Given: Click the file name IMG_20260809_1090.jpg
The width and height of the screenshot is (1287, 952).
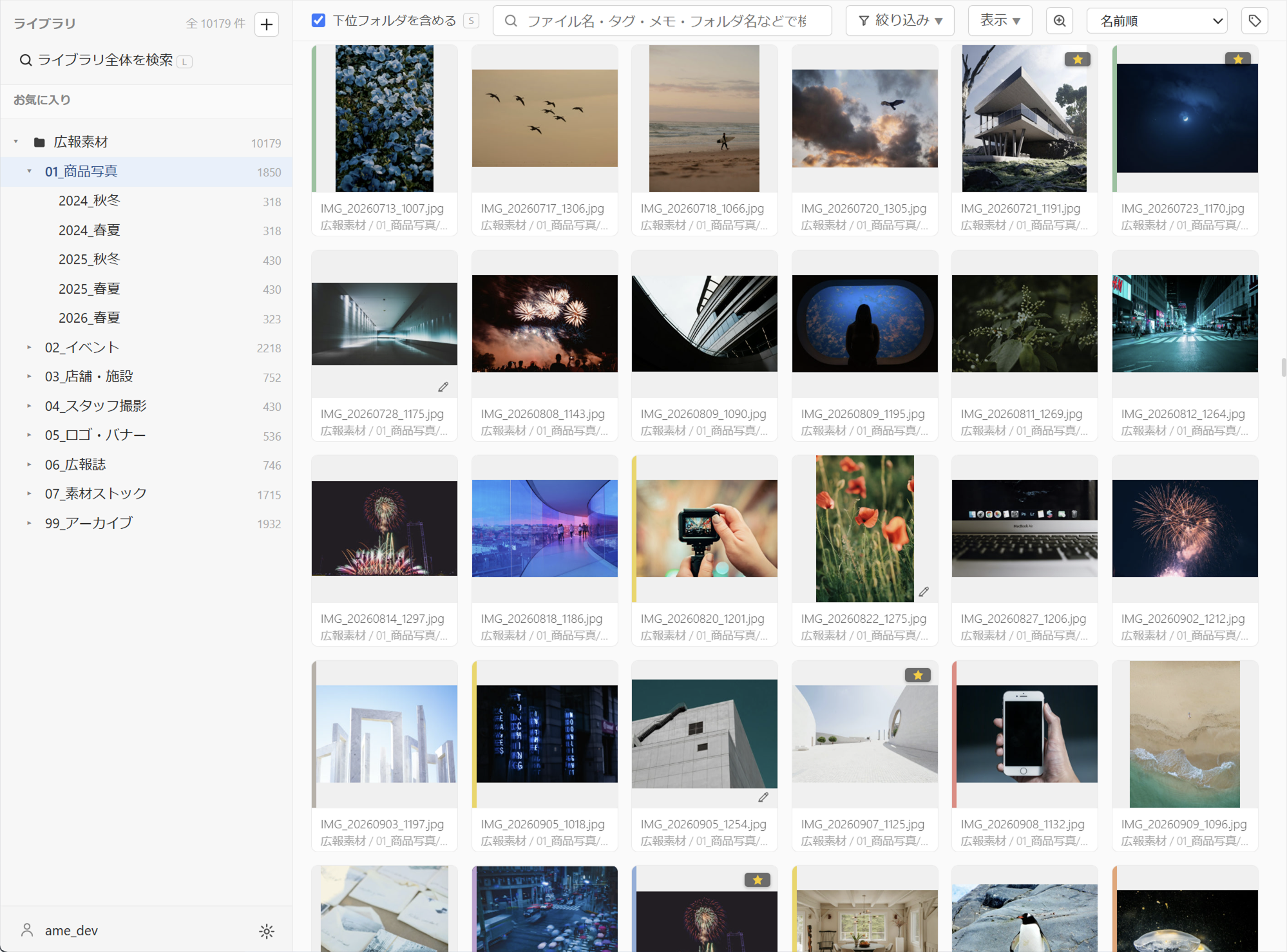Looking at the screenshot, I should click(703, 414).
